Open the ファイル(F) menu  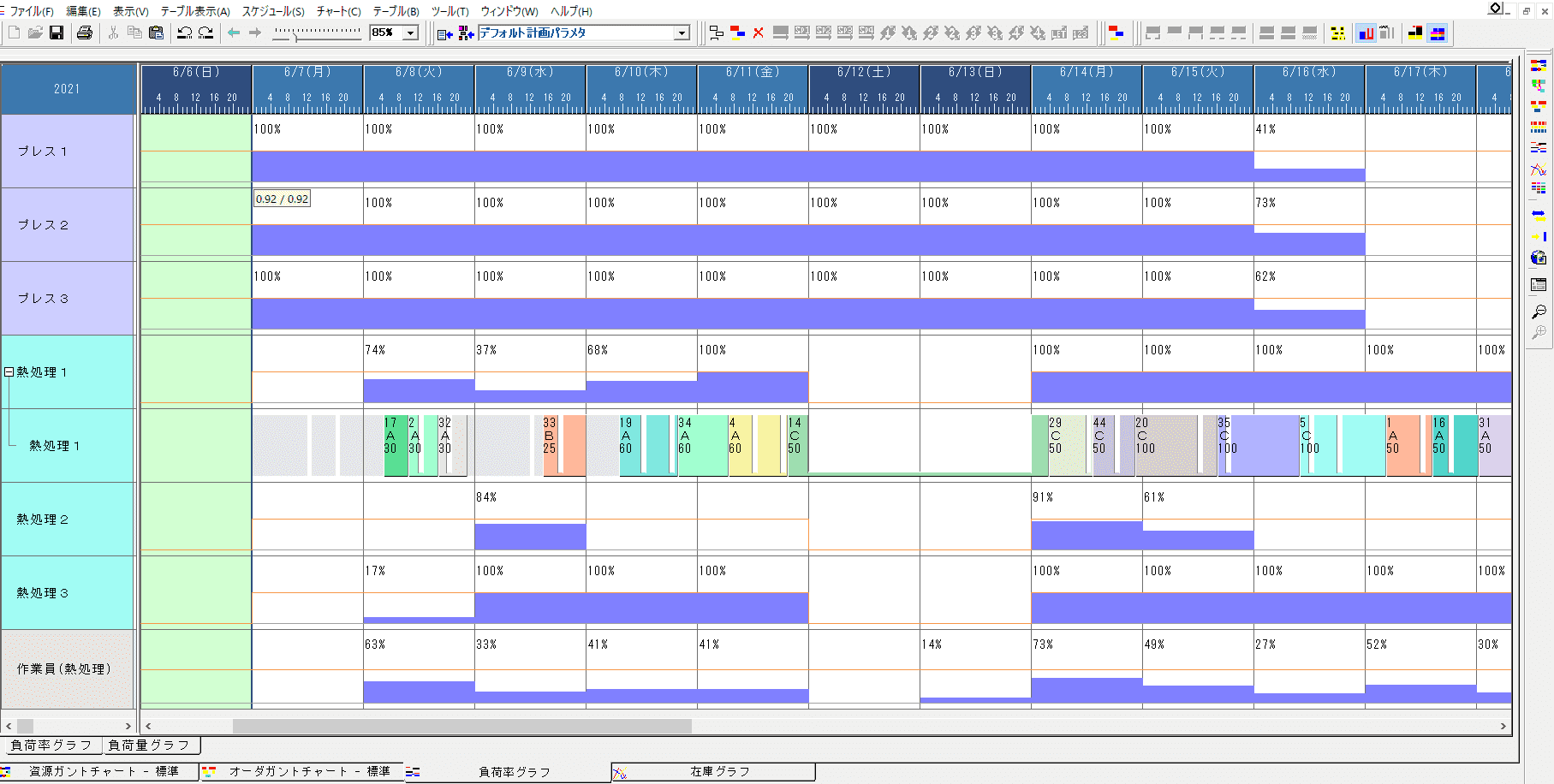31,11
